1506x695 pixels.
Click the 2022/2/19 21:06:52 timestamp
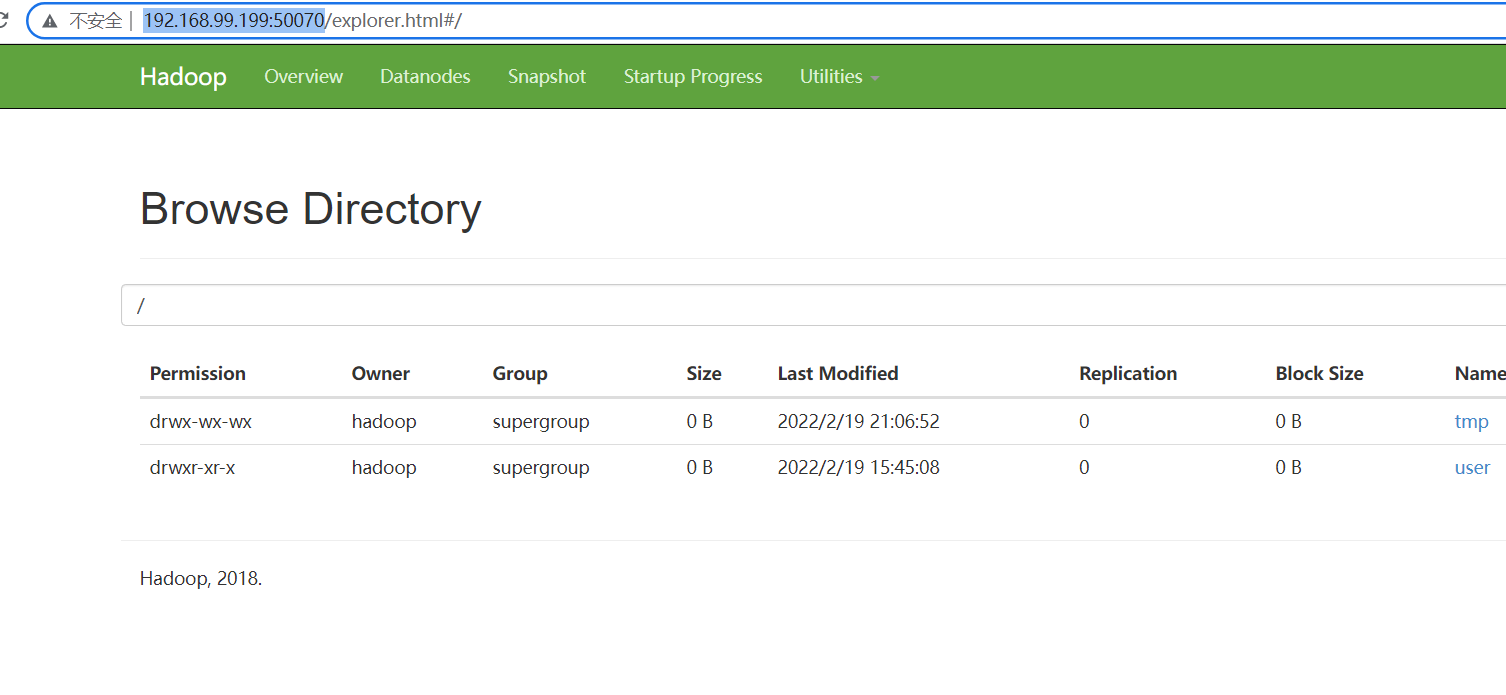coord(859,422)
